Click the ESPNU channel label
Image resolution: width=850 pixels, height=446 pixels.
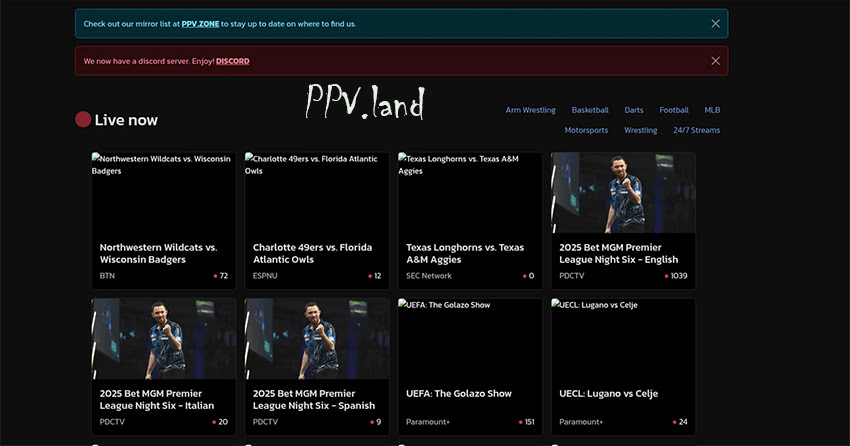tap(265, 276)
